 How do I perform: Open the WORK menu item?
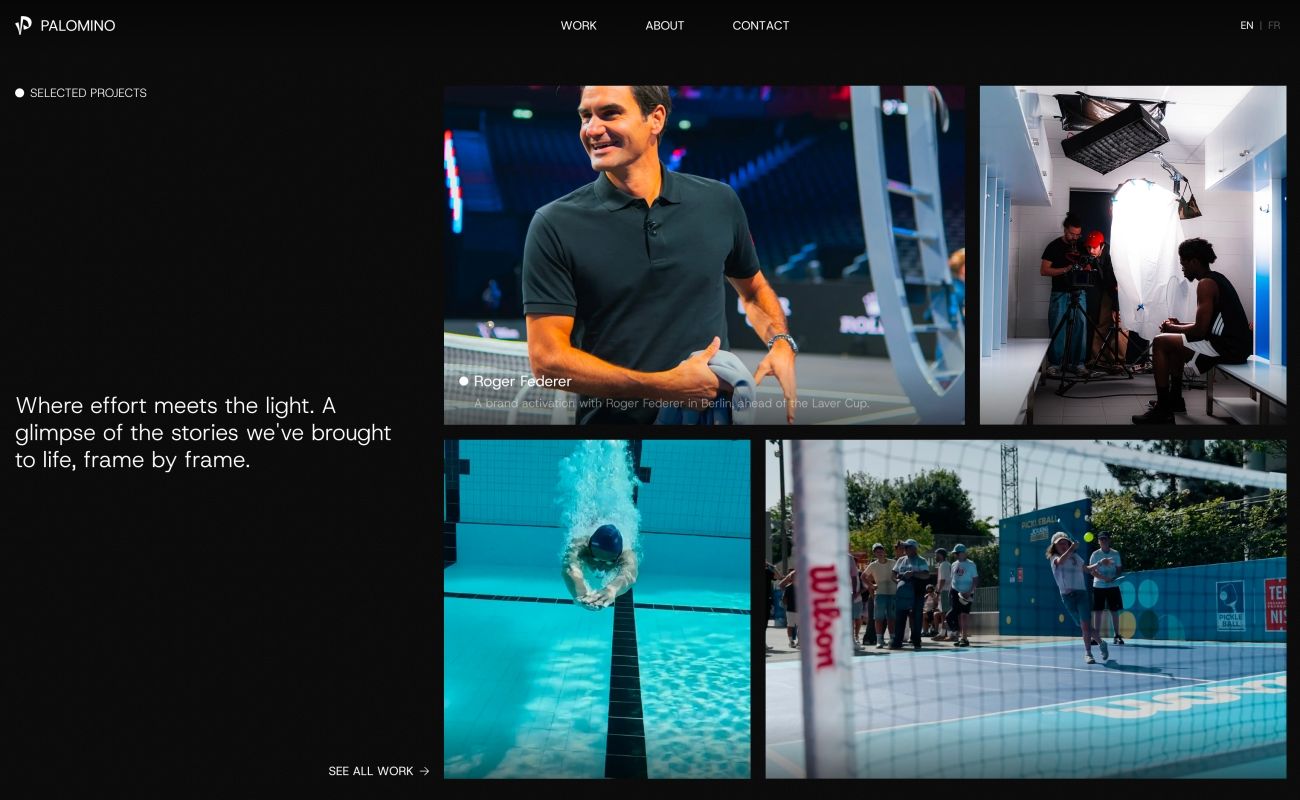point(578,26)
